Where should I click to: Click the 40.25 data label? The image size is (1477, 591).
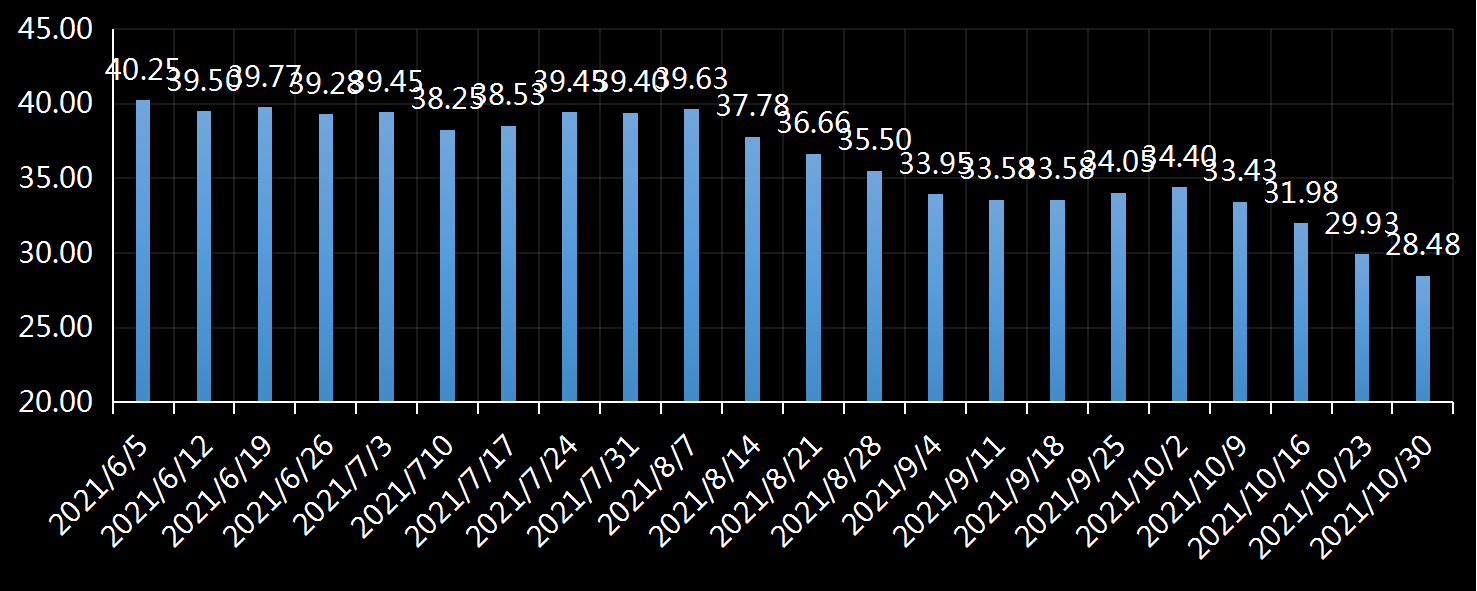pyautogui.click(x=142, y=70)
